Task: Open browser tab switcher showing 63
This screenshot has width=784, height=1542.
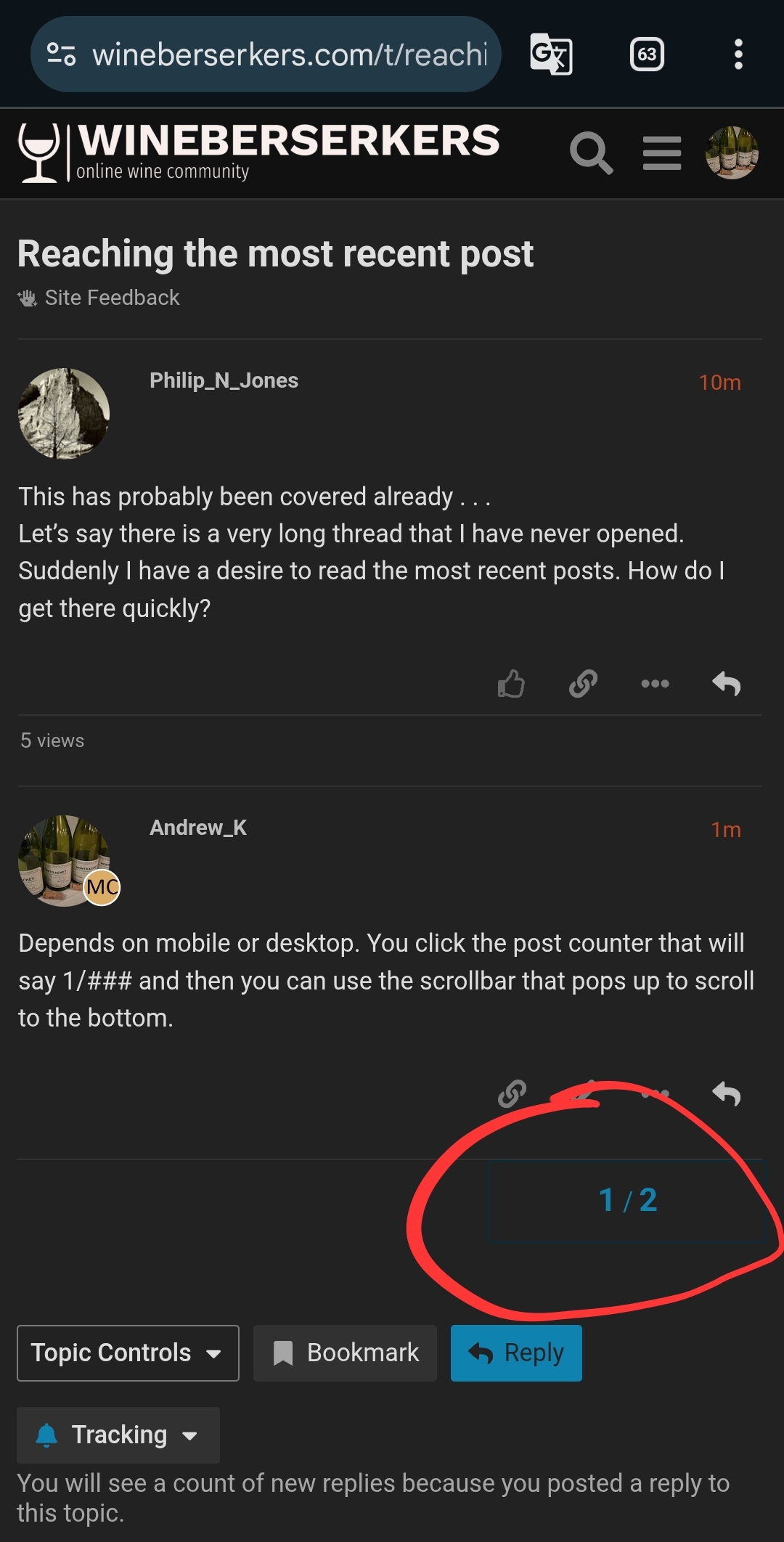Action: tap(647, 54)
